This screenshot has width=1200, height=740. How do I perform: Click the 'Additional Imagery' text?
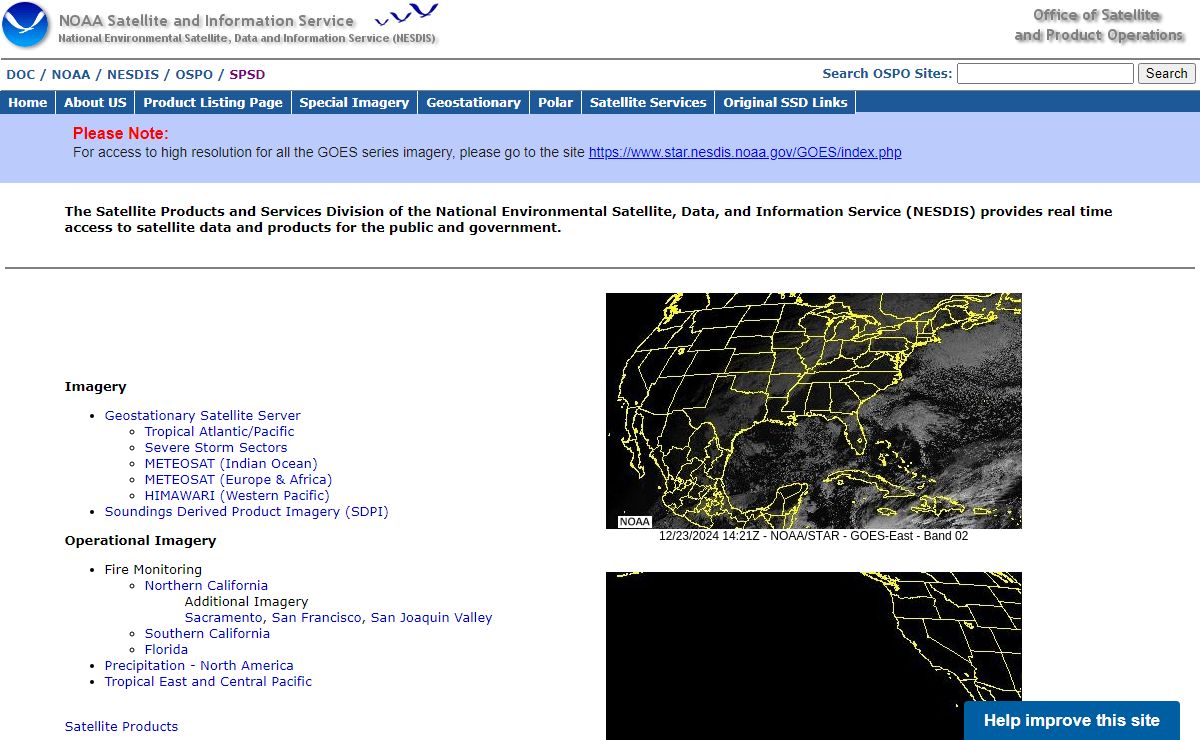(246, 602)
